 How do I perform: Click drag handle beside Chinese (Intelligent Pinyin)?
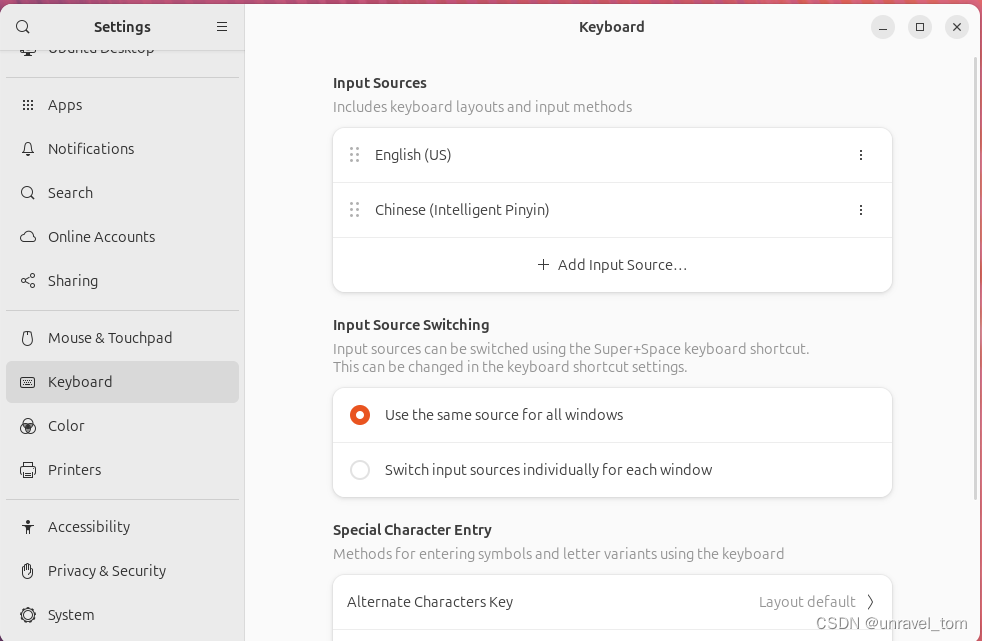pos(354,210)
